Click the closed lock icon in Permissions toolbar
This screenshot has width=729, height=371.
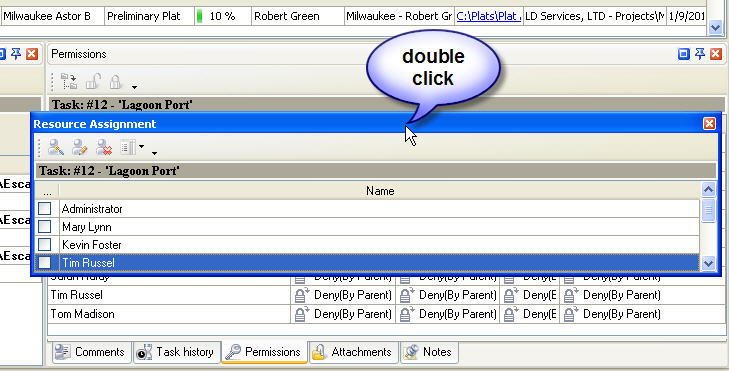pyautogui.click(x=115, y=81)
